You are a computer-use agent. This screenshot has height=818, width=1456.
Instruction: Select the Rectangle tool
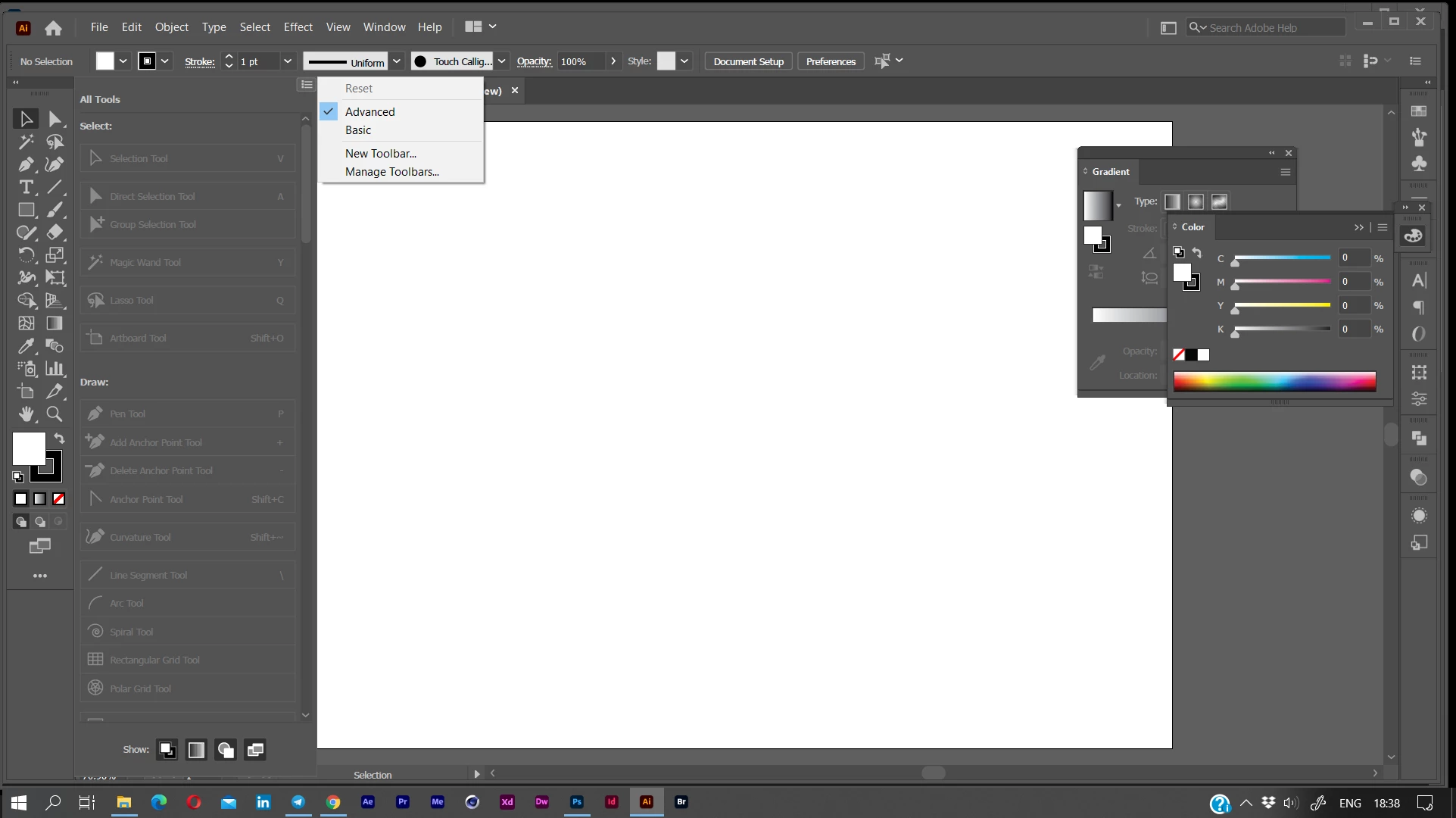27,210
